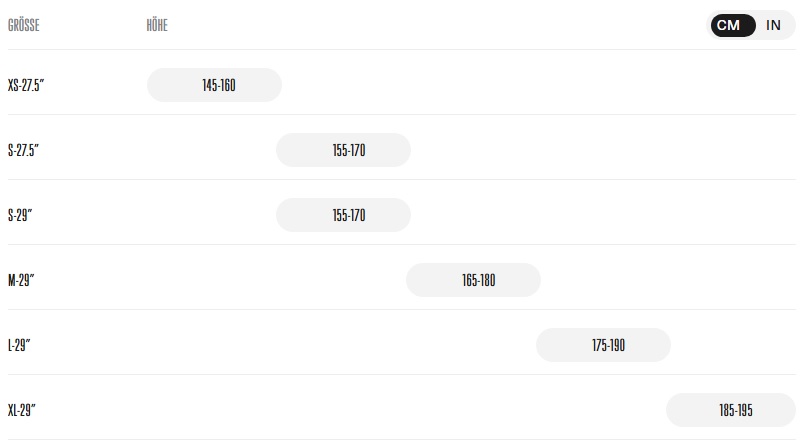The image size is (802, 446).
Task: Select the 175-190 height range pill
Action: [603, 345]
